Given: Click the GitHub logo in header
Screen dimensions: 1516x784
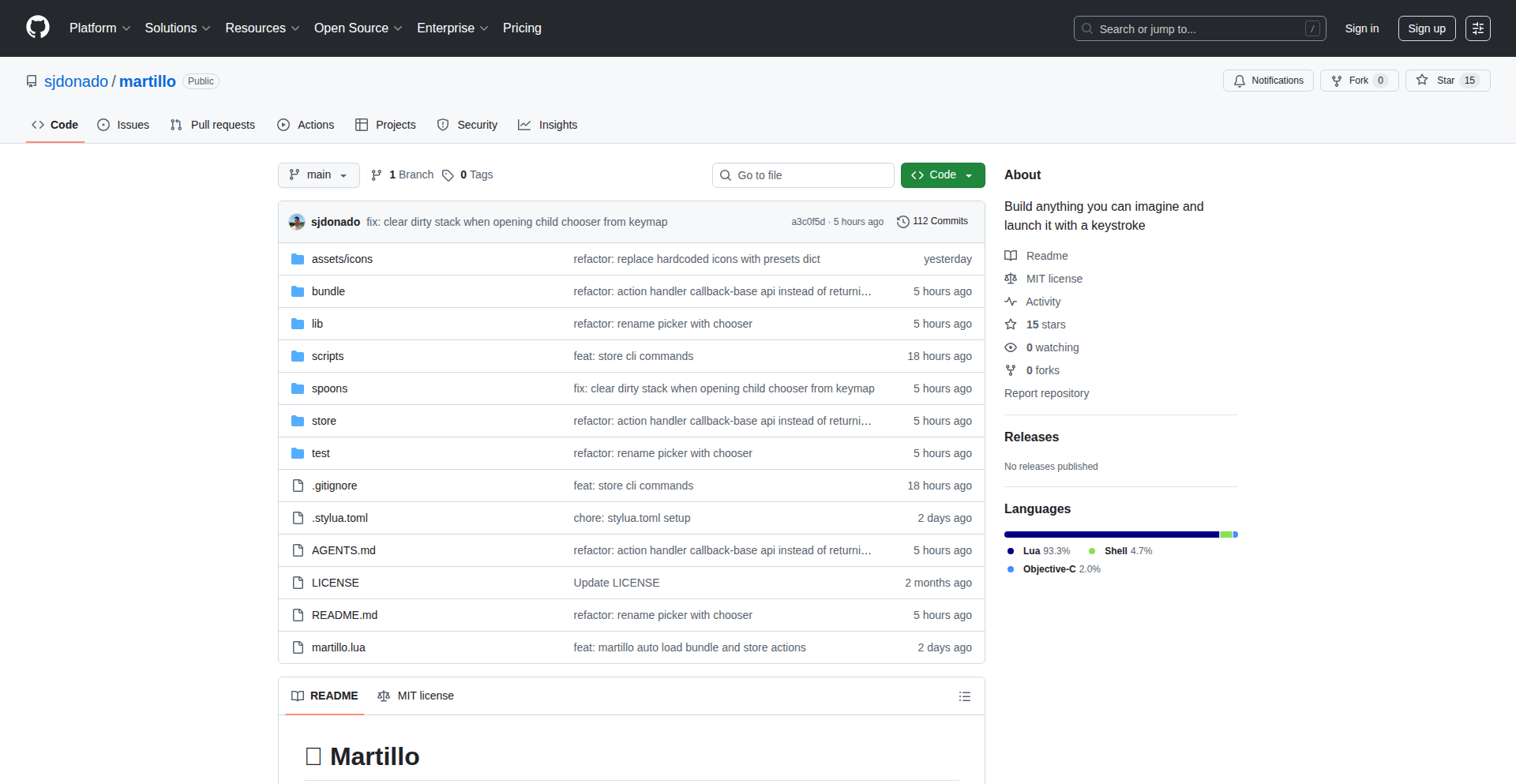Looking at the screenshot, I should [x=38, y=28].
